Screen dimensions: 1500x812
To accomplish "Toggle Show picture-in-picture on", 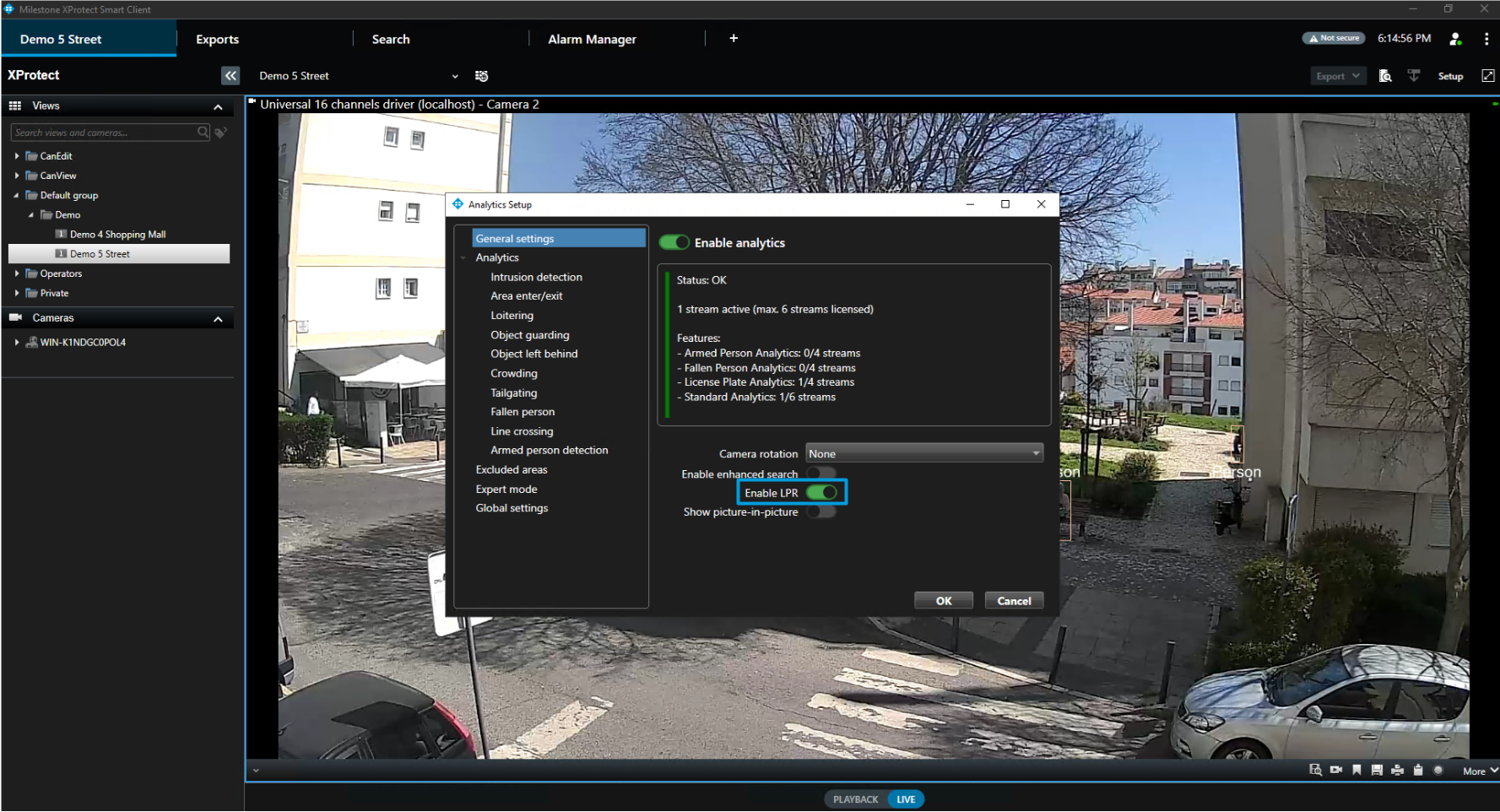I will point(821,512).
